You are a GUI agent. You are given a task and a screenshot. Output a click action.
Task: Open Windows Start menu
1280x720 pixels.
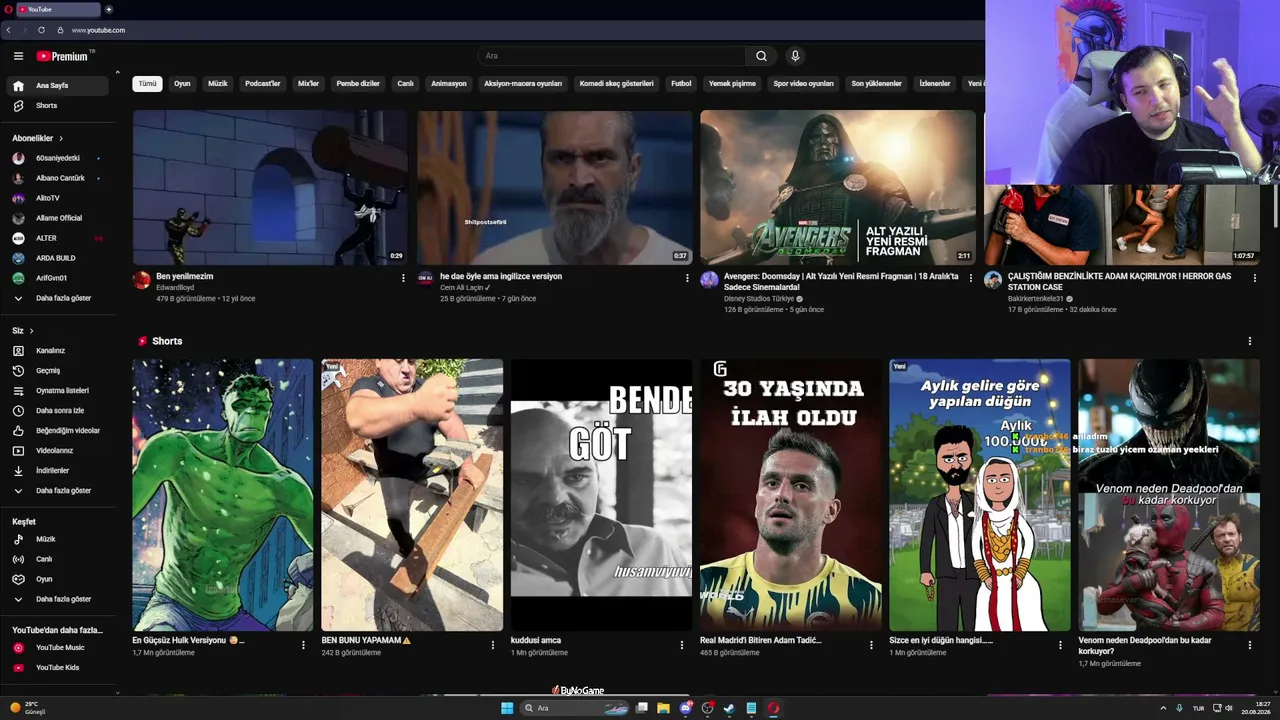pos(507,708)
